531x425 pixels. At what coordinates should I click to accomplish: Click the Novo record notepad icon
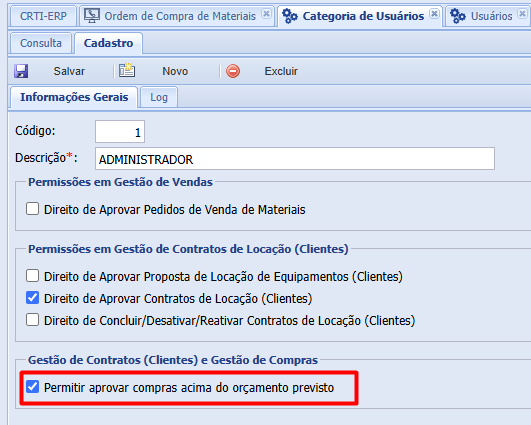coord(127,70)
